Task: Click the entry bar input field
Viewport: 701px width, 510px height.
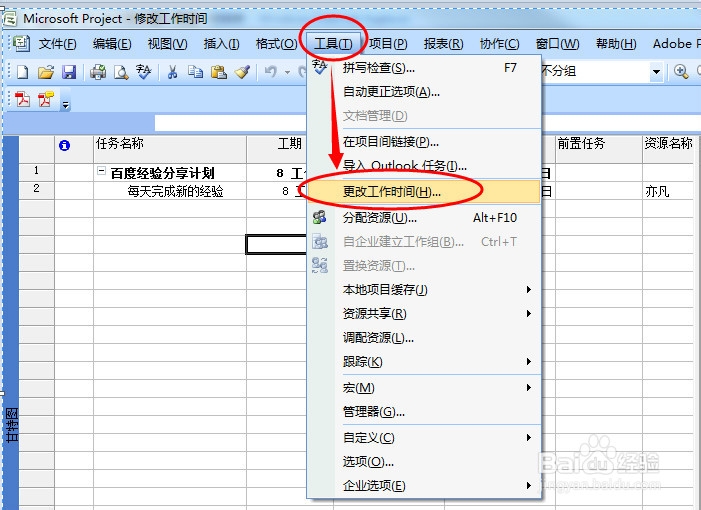Action: pyautogui.click(x=230, y=123)
